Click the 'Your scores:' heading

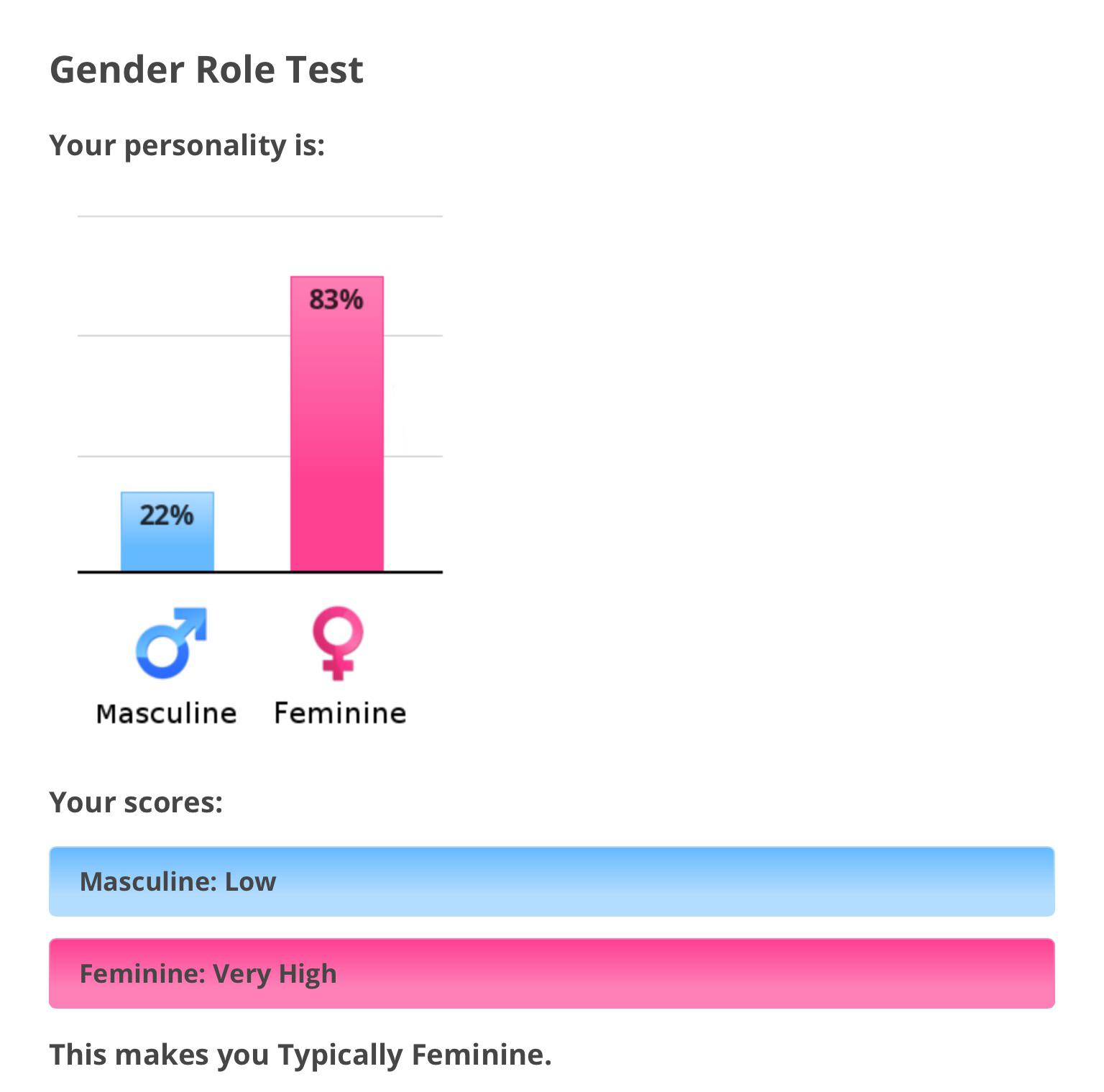pyautogui.click(x=136, y=802)
